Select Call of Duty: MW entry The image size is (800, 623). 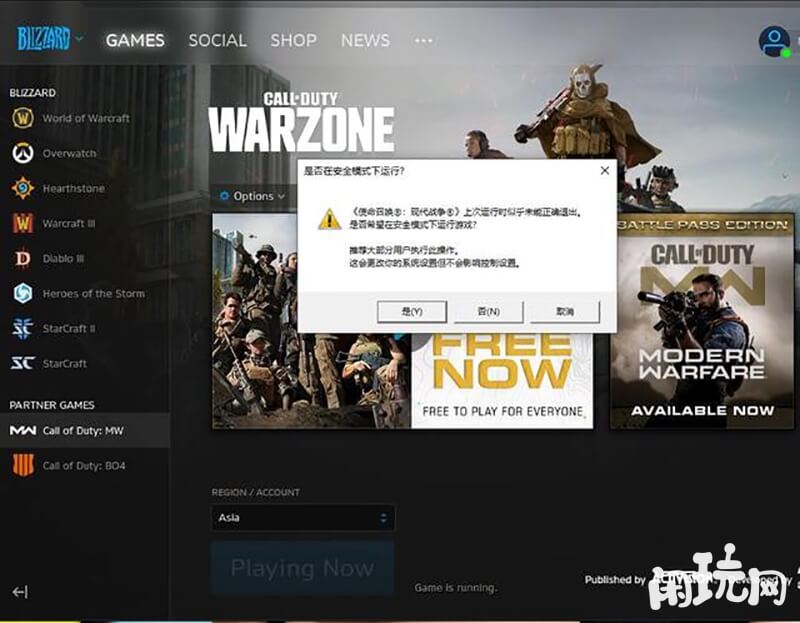coord(83,431)
